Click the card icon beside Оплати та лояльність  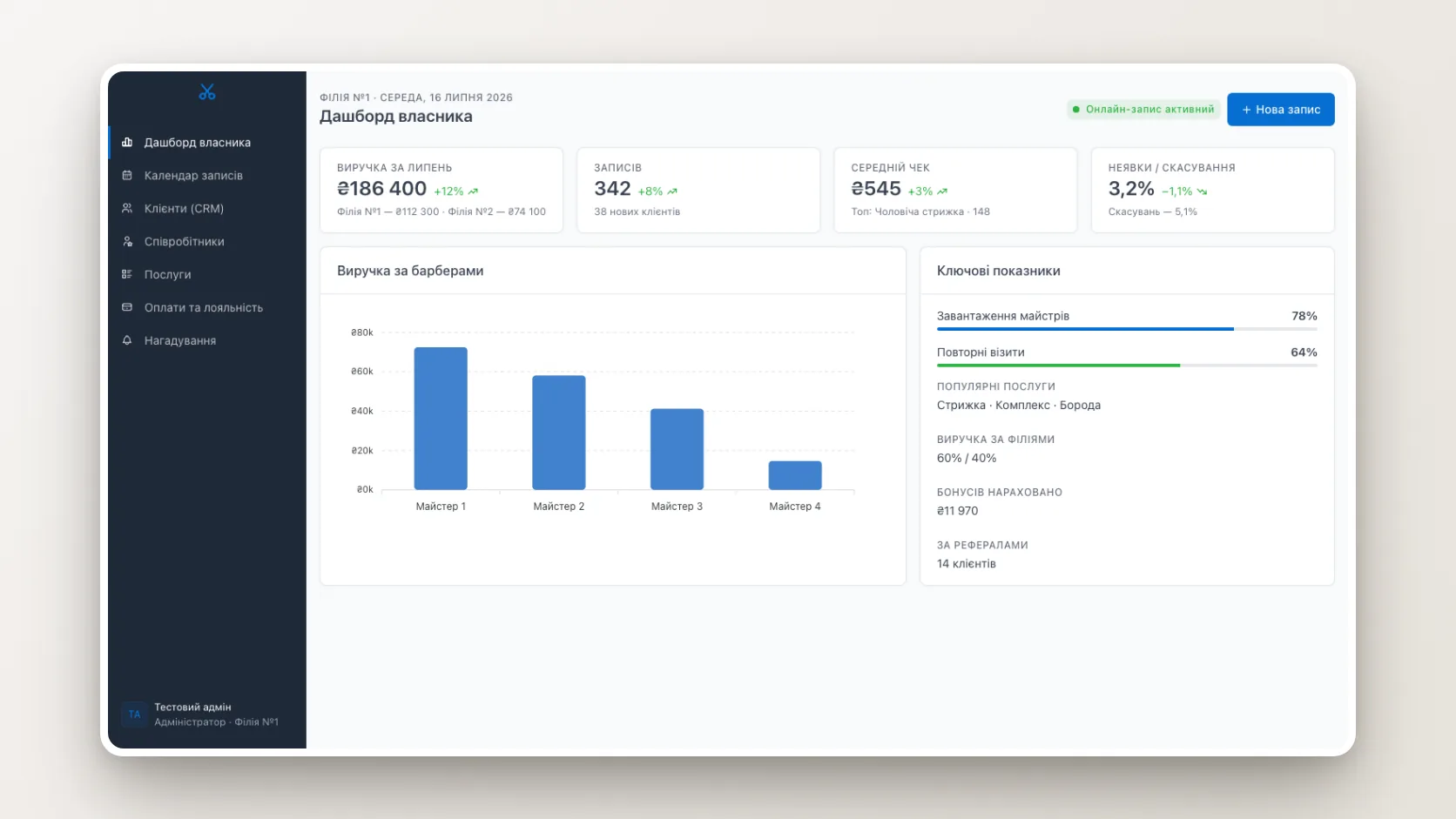pyautogui.click(x=127, y=307)
